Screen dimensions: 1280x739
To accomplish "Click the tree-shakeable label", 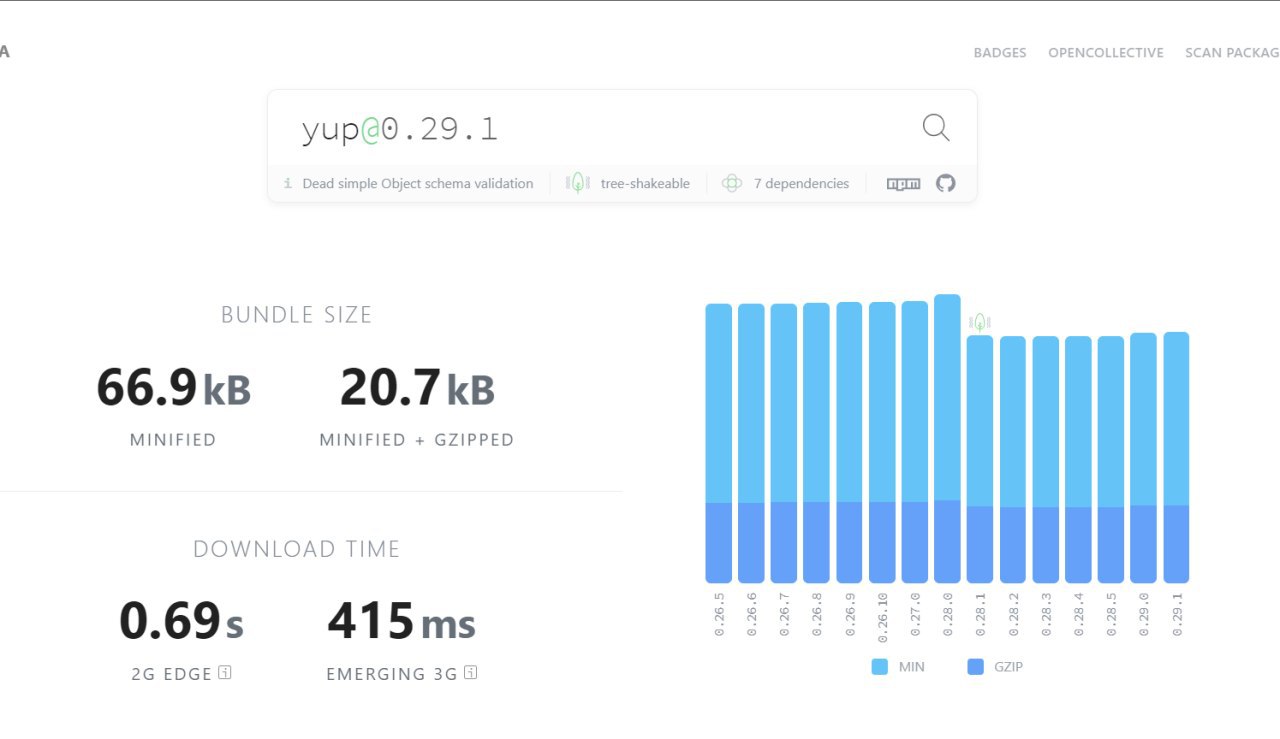I will click(x=645, y=184).
